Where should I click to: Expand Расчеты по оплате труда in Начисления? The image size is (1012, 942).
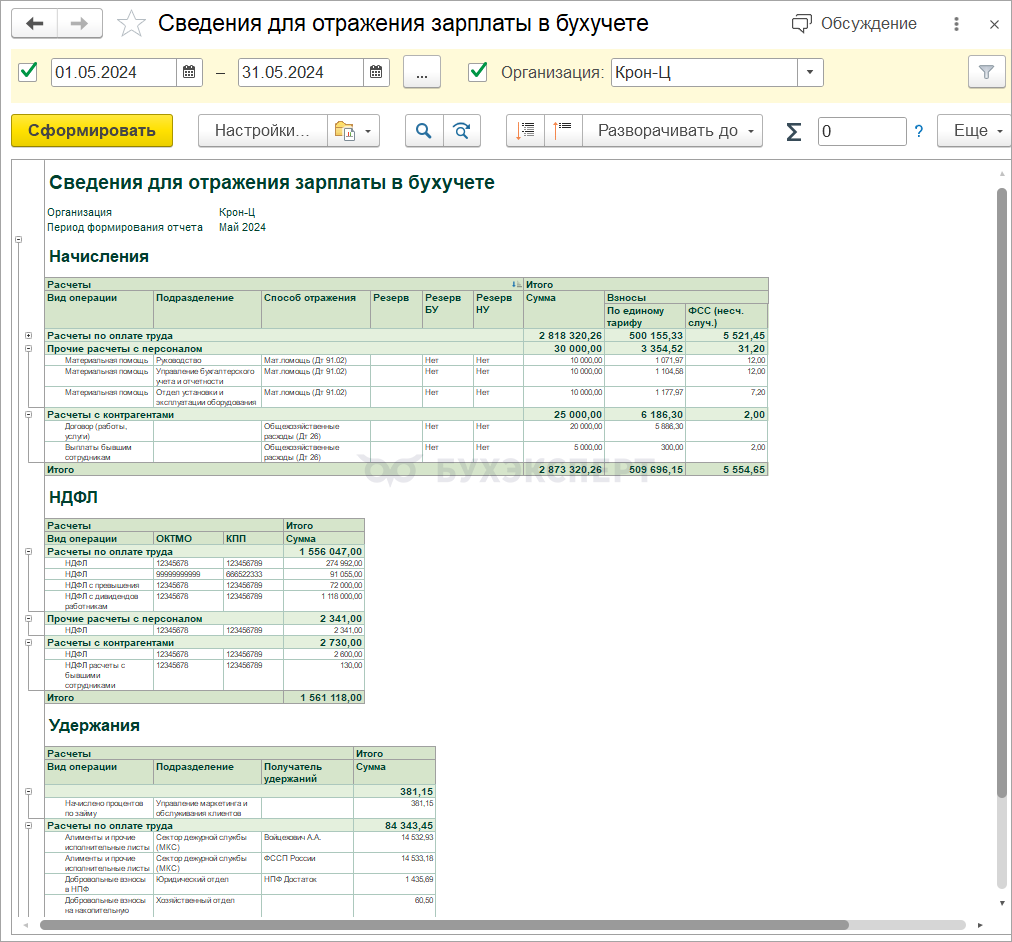[x=28, y=335]
